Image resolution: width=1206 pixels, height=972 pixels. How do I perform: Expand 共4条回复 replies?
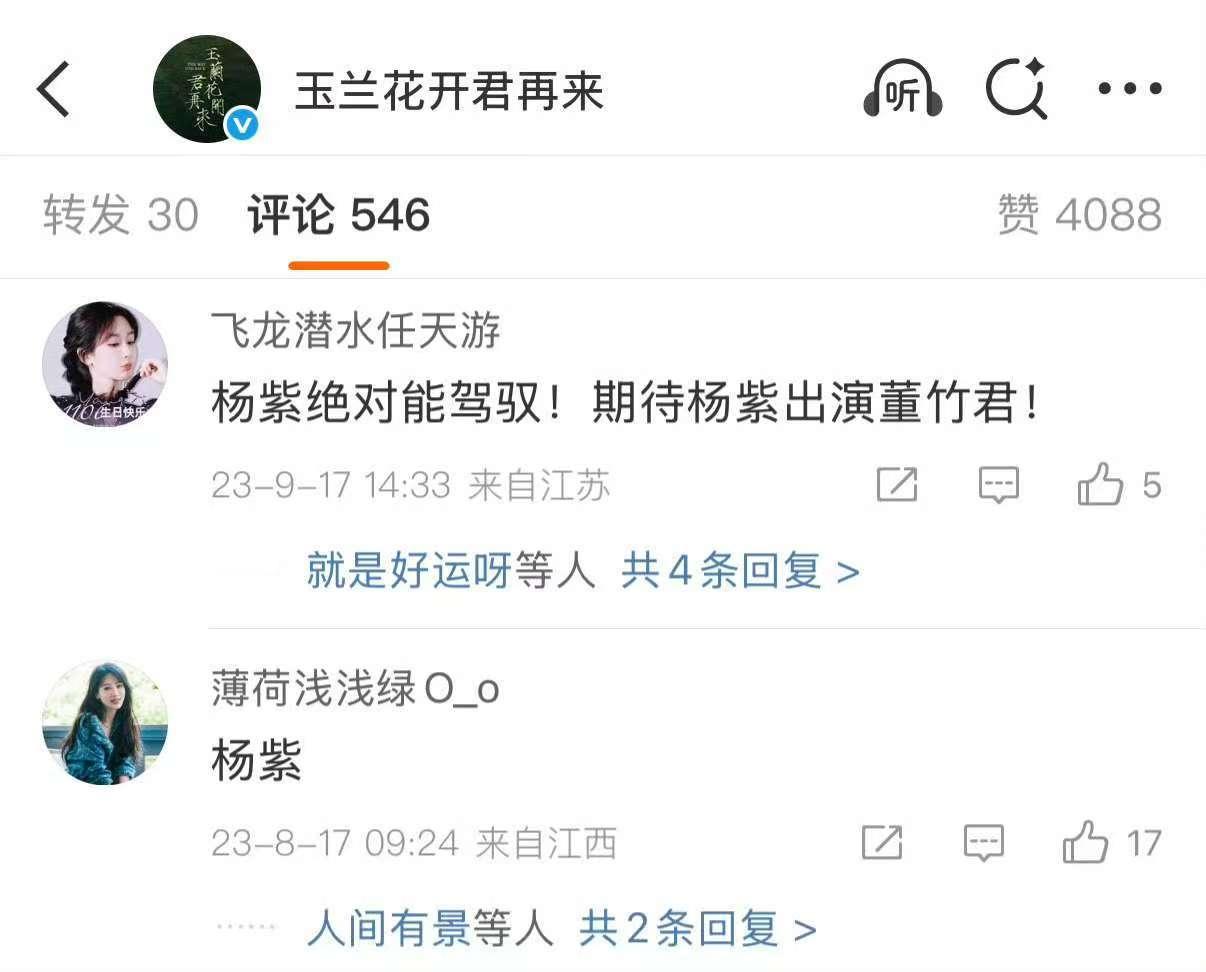click(x=740, y=572)
